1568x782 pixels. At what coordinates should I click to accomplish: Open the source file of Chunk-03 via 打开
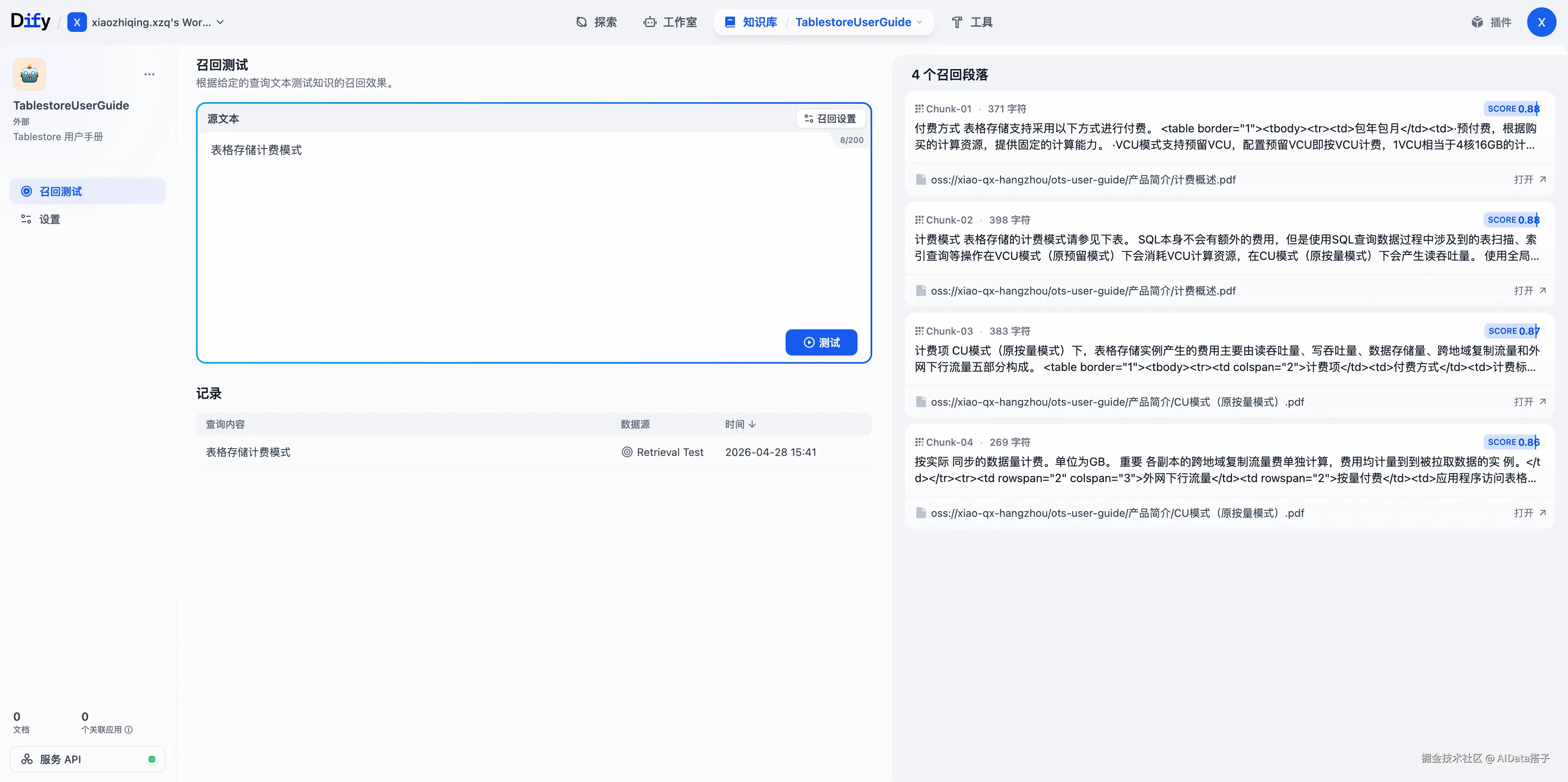point(1530,402)
